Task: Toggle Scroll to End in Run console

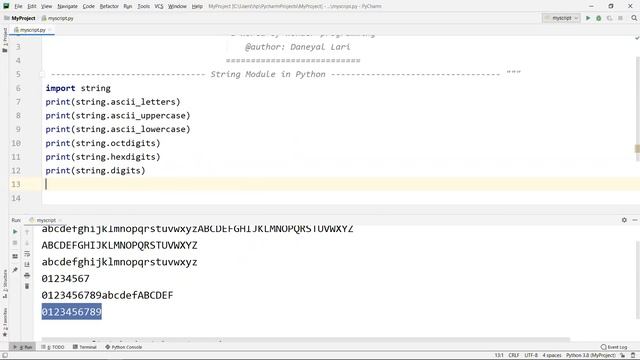Action: [27, 264]
